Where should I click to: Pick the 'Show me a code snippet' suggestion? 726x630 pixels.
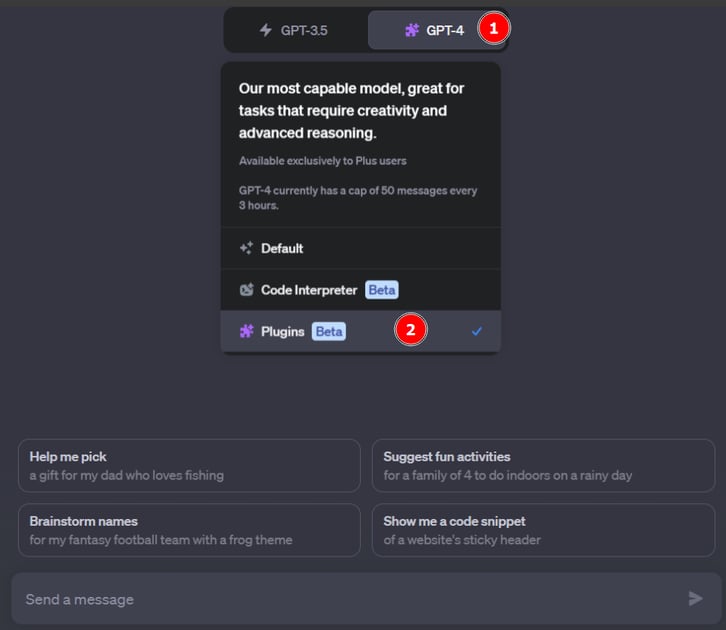click(x=543, y=530)
